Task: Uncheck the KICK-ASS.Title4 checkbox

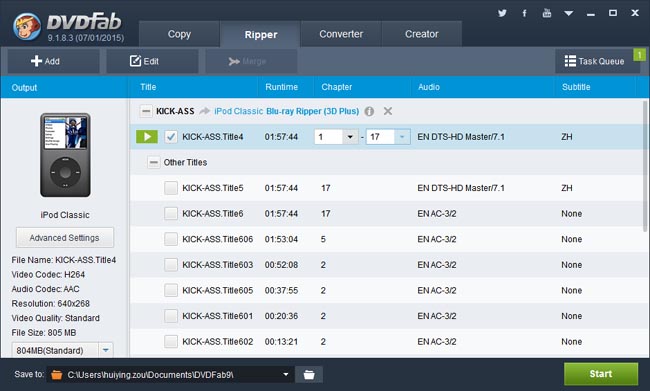Action: (x=171, y=137)
